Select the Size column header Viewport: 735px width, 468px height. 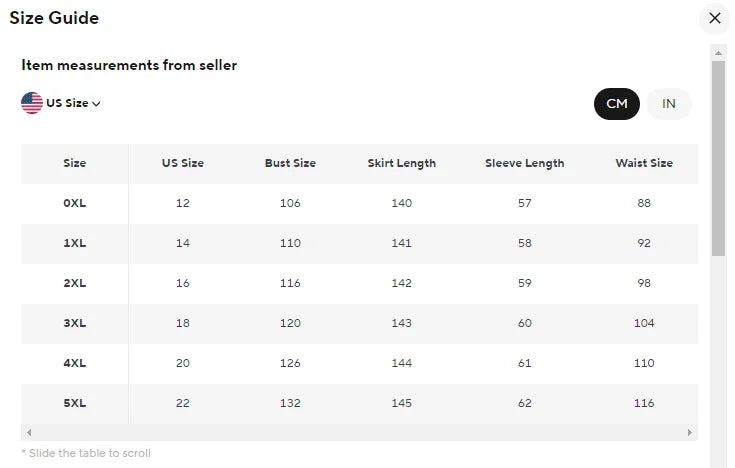point(75,163)
